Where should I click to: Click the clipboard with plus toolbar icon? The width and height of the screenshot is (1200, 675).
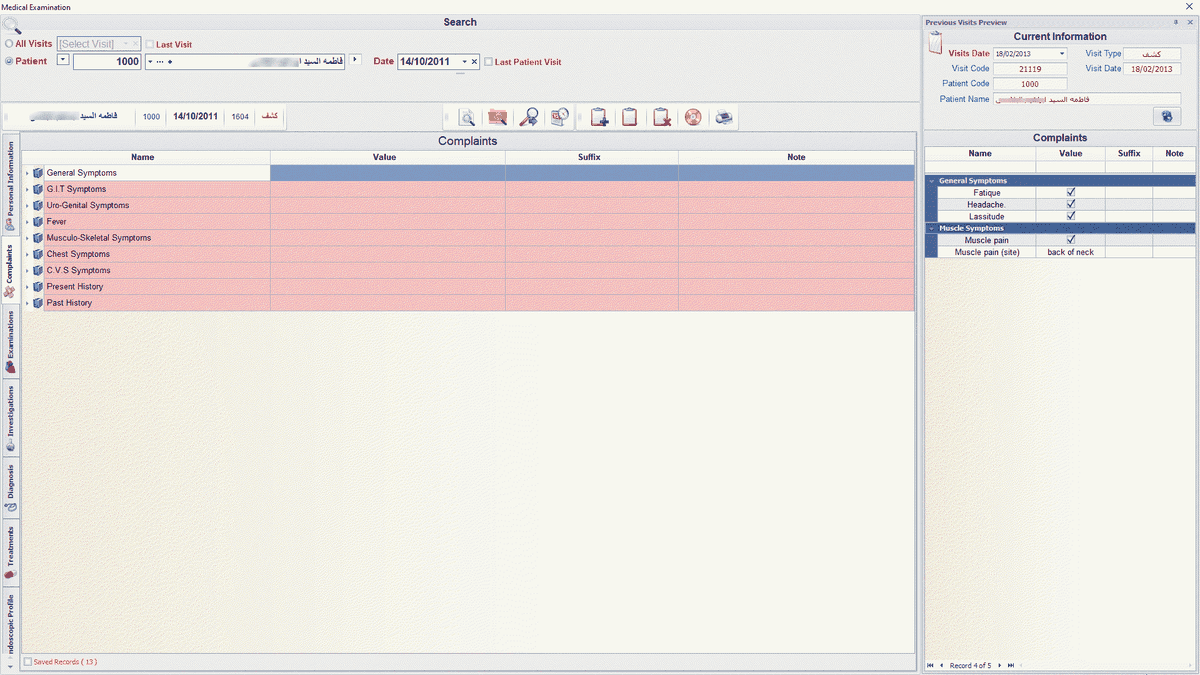(599, 117)
